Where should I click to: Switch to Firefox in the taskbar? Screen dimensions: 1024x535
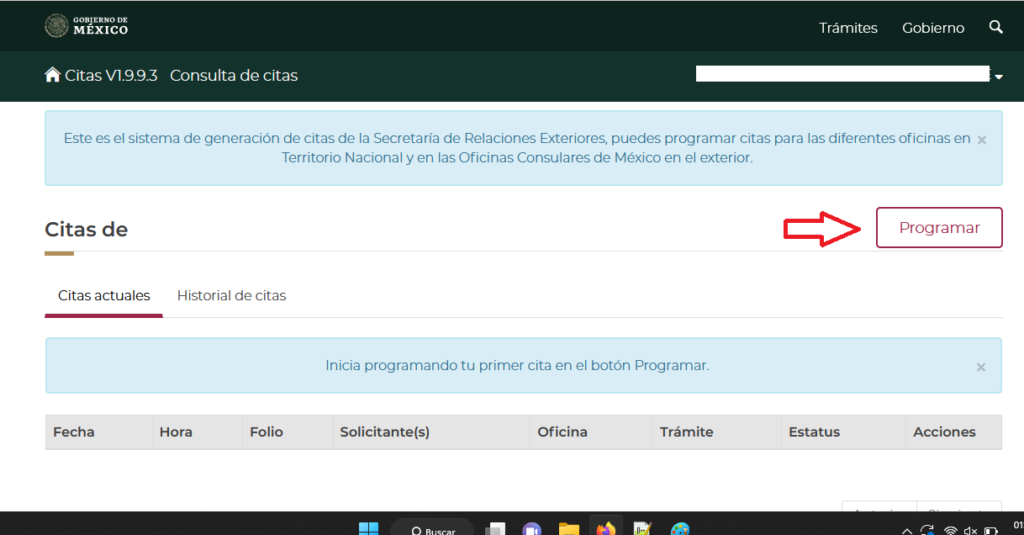[605, 528]
